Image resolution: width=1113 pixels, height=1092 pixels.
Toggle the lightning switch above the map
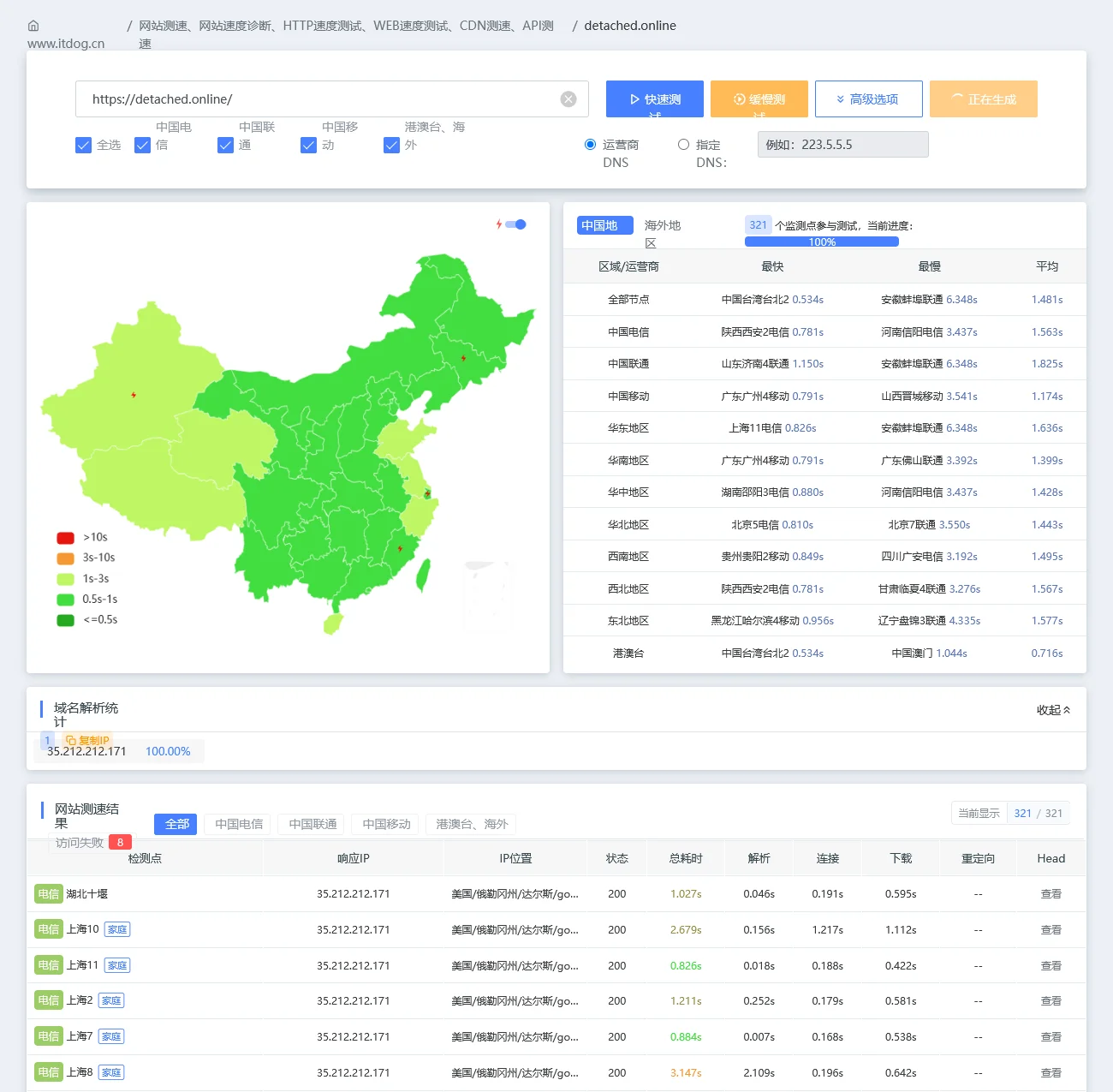(x=515, y=224)
